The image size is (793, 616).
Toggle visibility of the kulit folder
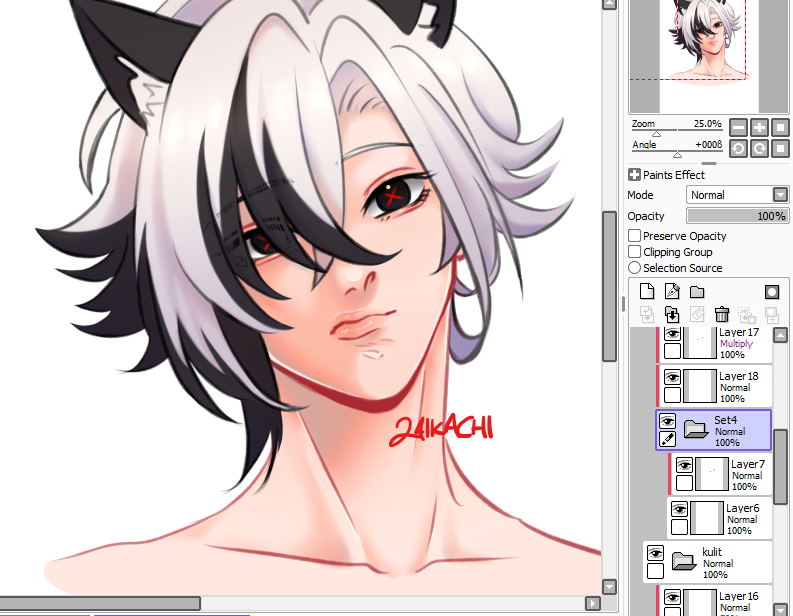(x=655, y=553)
